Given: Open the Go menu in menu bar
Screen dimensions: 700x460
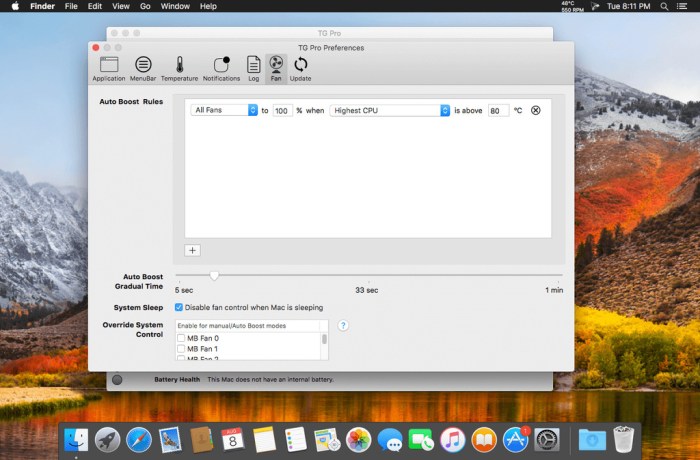Looking at the screenshot, I should click(145, 6).
